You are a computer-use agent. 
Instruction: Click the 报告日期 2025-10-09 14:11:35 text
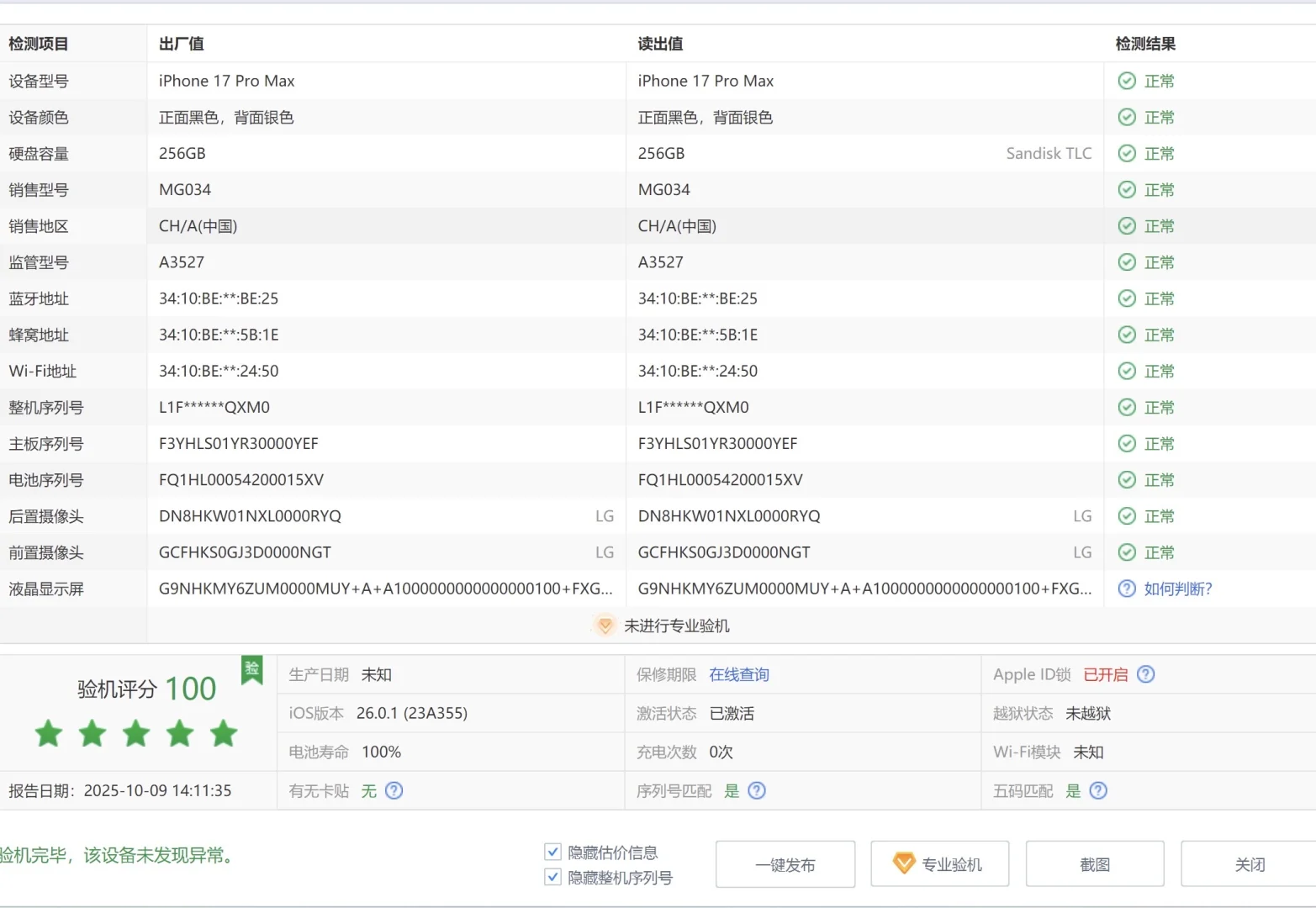click(x=120, y=790)
